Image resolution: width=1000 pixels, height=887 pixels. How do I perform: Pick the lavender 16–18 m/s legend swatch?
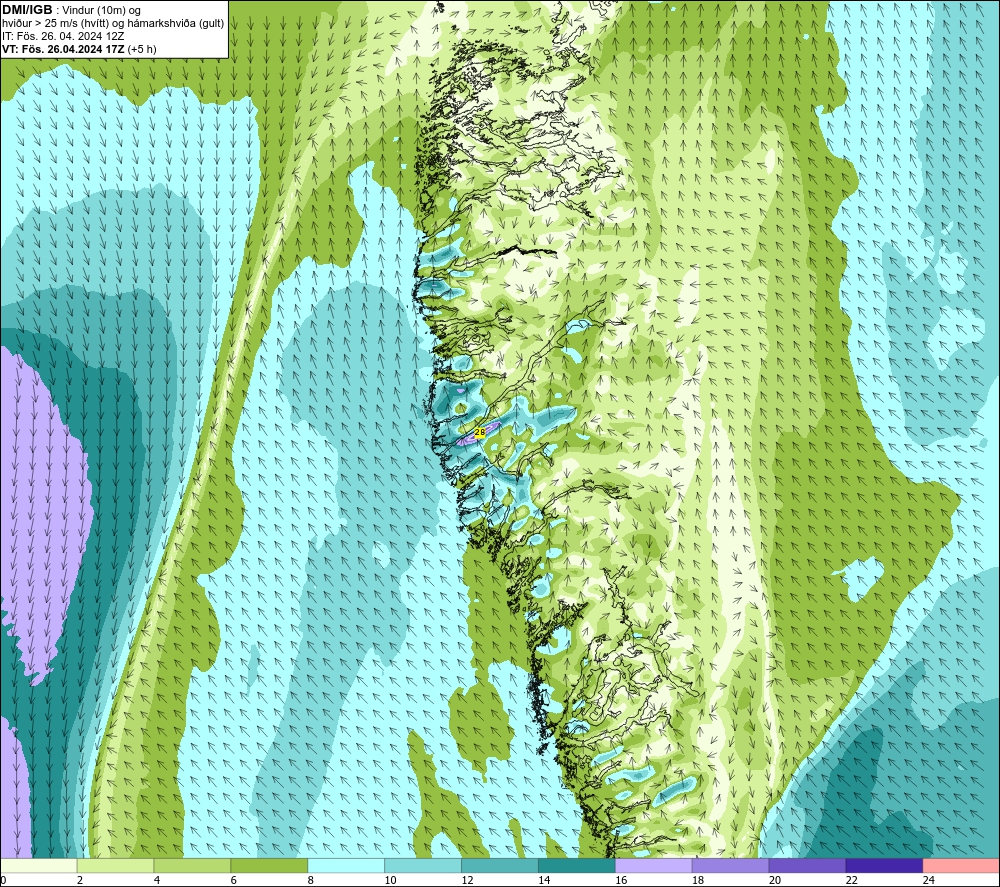654,866
